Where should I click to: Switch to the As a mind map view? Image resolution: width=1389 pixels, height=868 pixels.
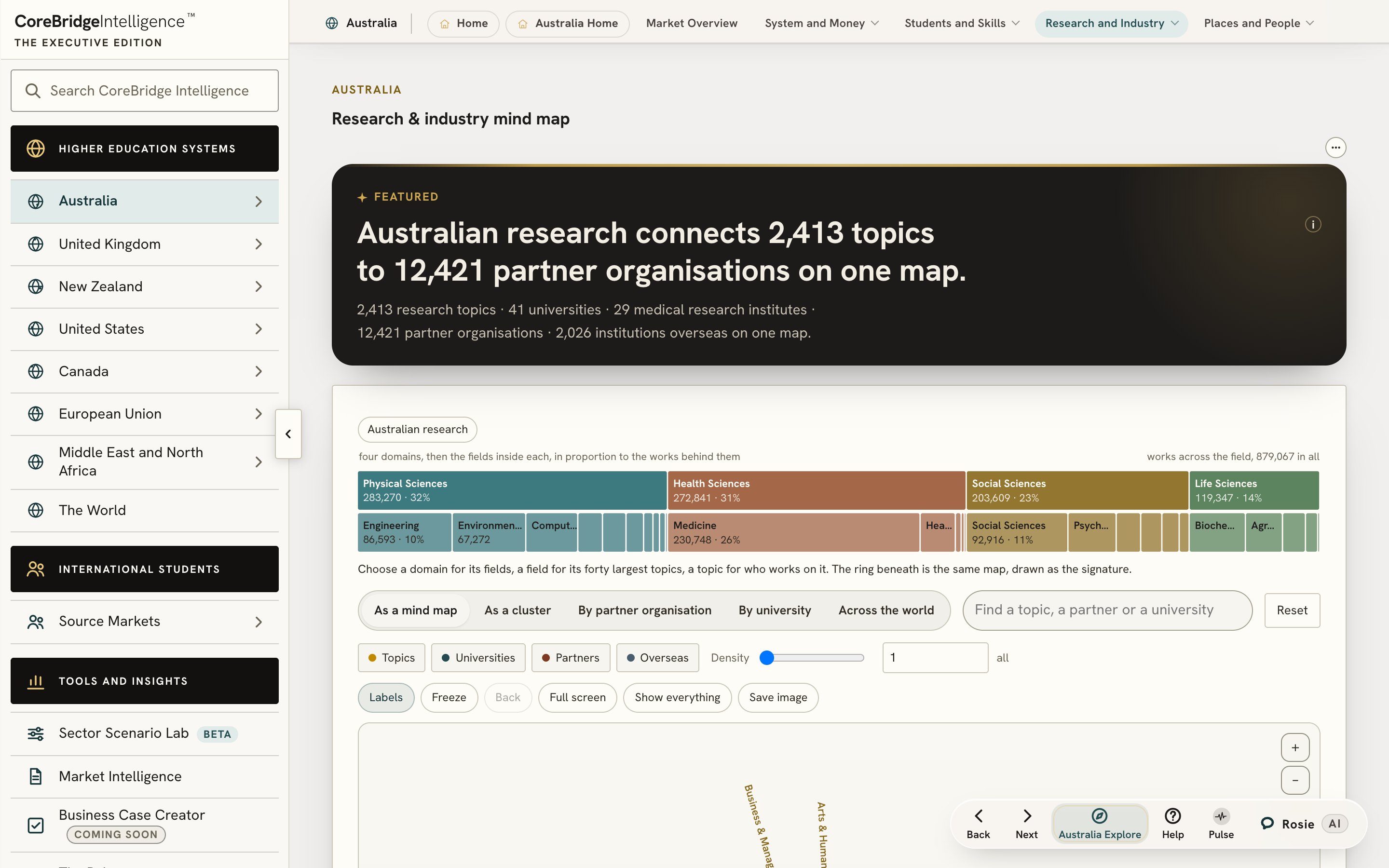[x=416, y=610]
